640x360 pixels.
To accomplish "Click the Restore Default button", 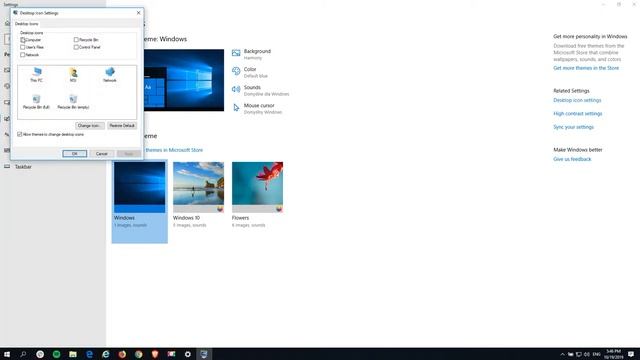I will 122,126.
